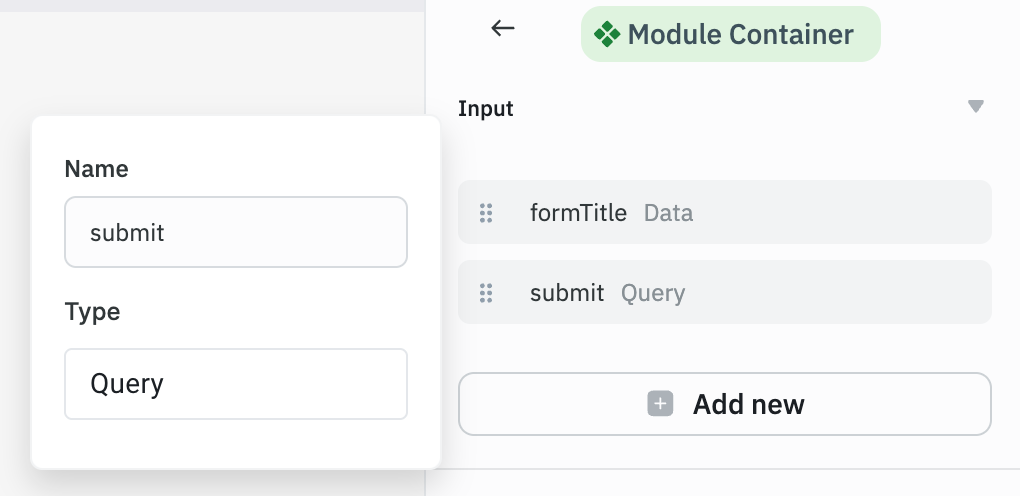
Task: Click the Query type tag on submit row
Action: [653, 293]
